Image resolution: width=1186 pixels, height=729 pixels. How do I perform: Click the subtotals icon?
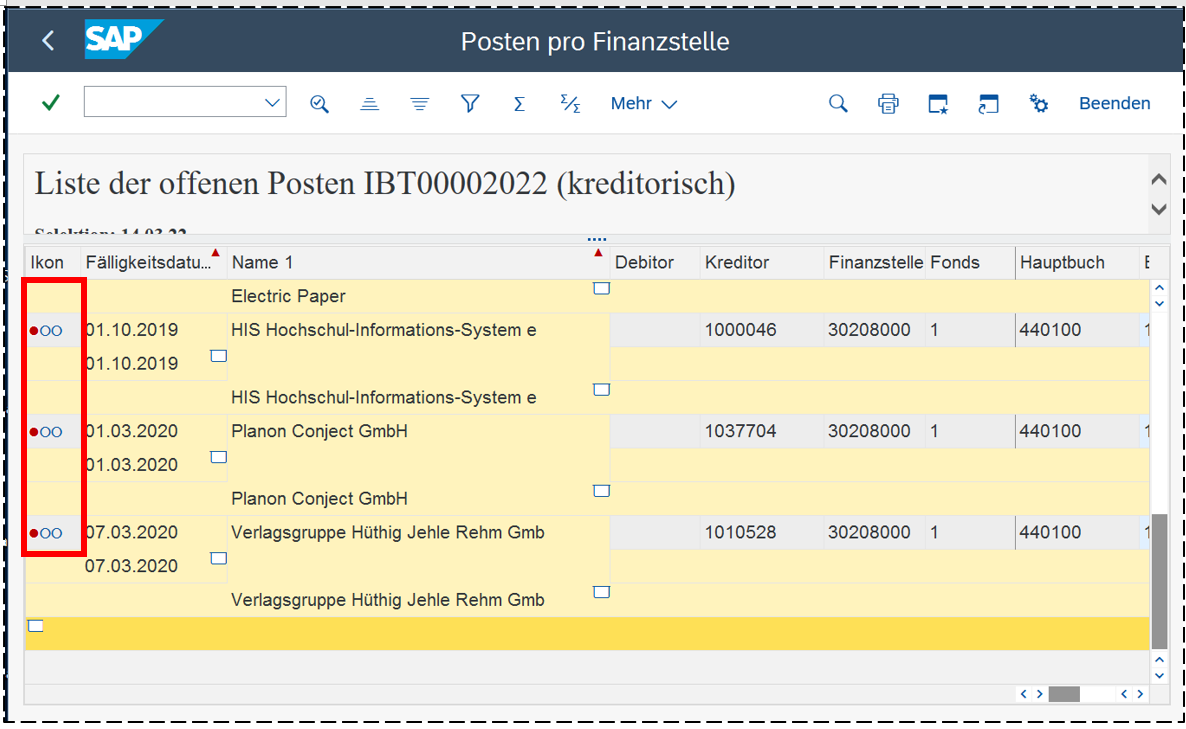pyautogui.click(x=570, y=104)
